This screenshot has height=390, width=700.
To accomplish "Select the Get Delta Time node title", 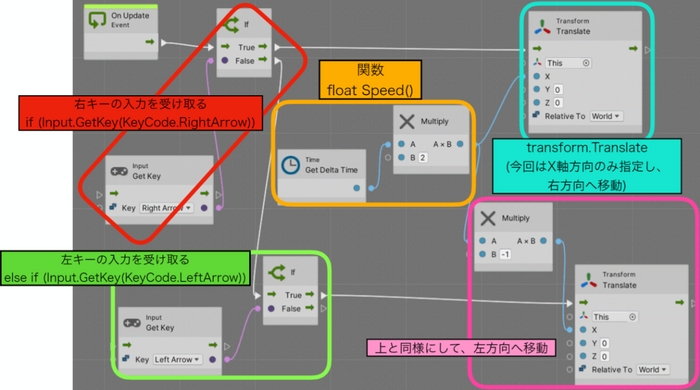I will coord(331,166).
